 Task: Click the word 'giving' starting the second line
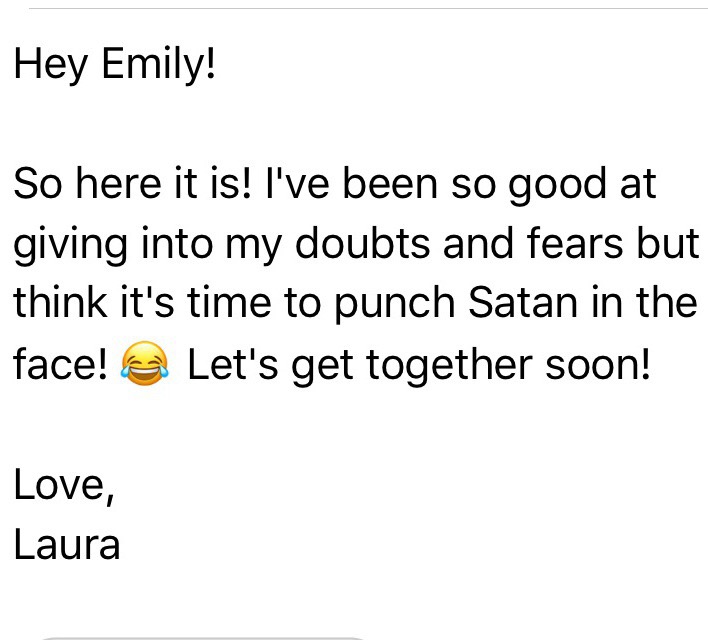(x=70, y=246)
